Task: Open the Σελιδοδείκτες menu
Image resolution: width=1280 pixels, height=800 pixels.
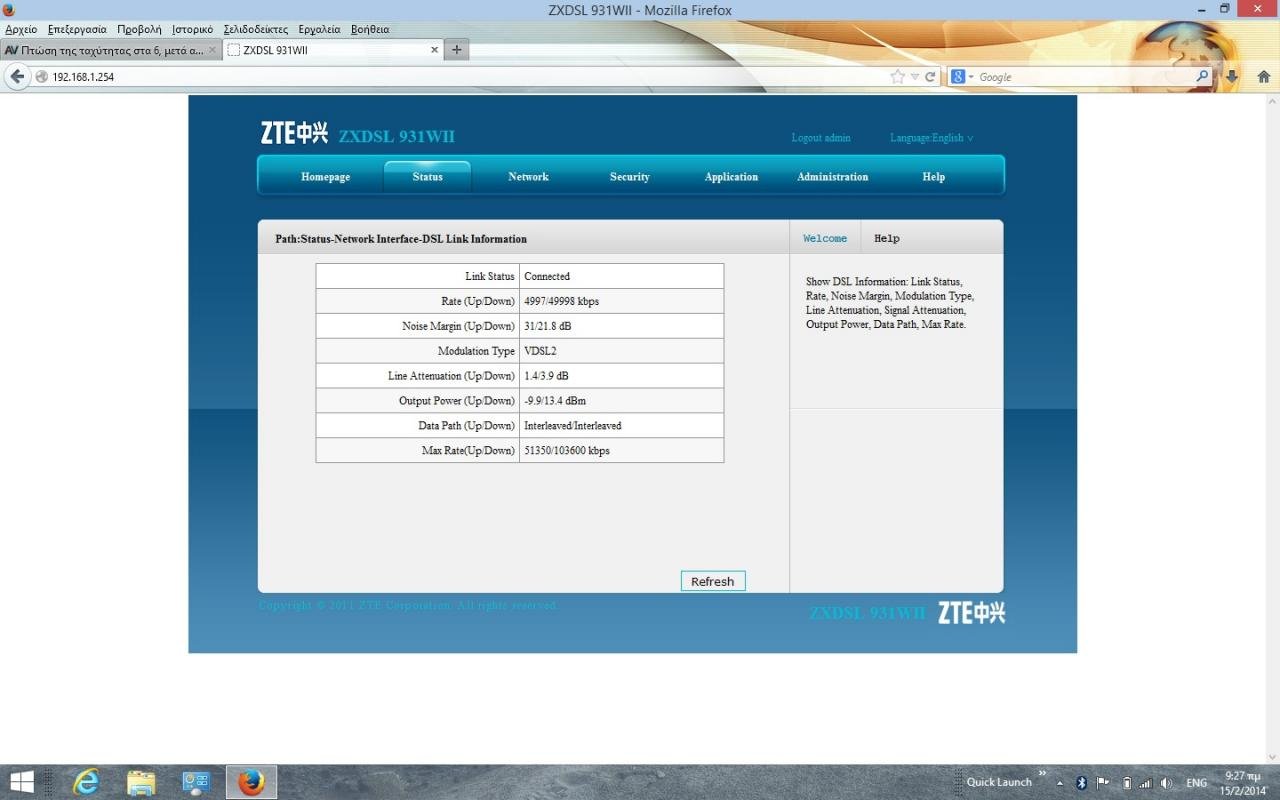Action: tap(256, 29)
